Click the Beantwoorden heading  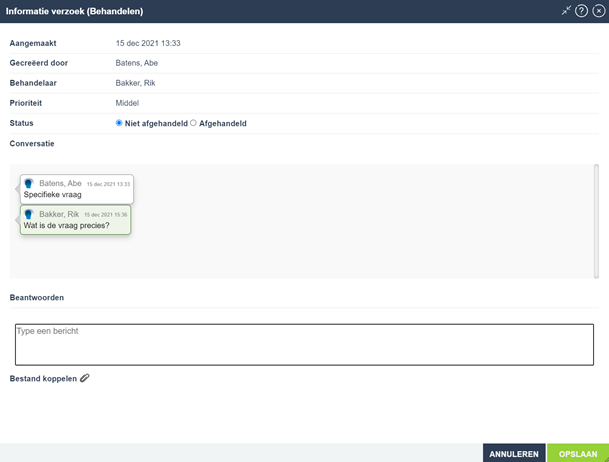tap(37, 297)
